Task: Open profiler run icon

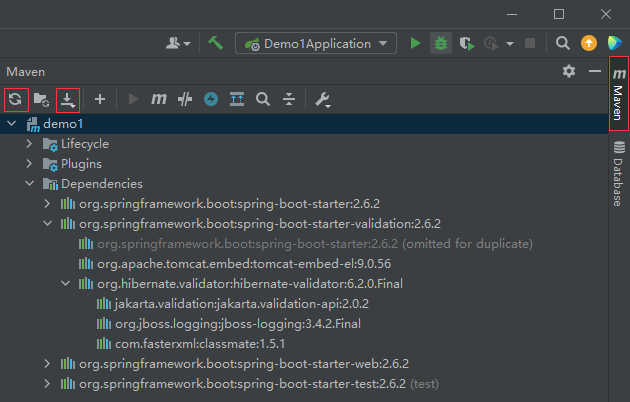Action: [x=491, y=43]
